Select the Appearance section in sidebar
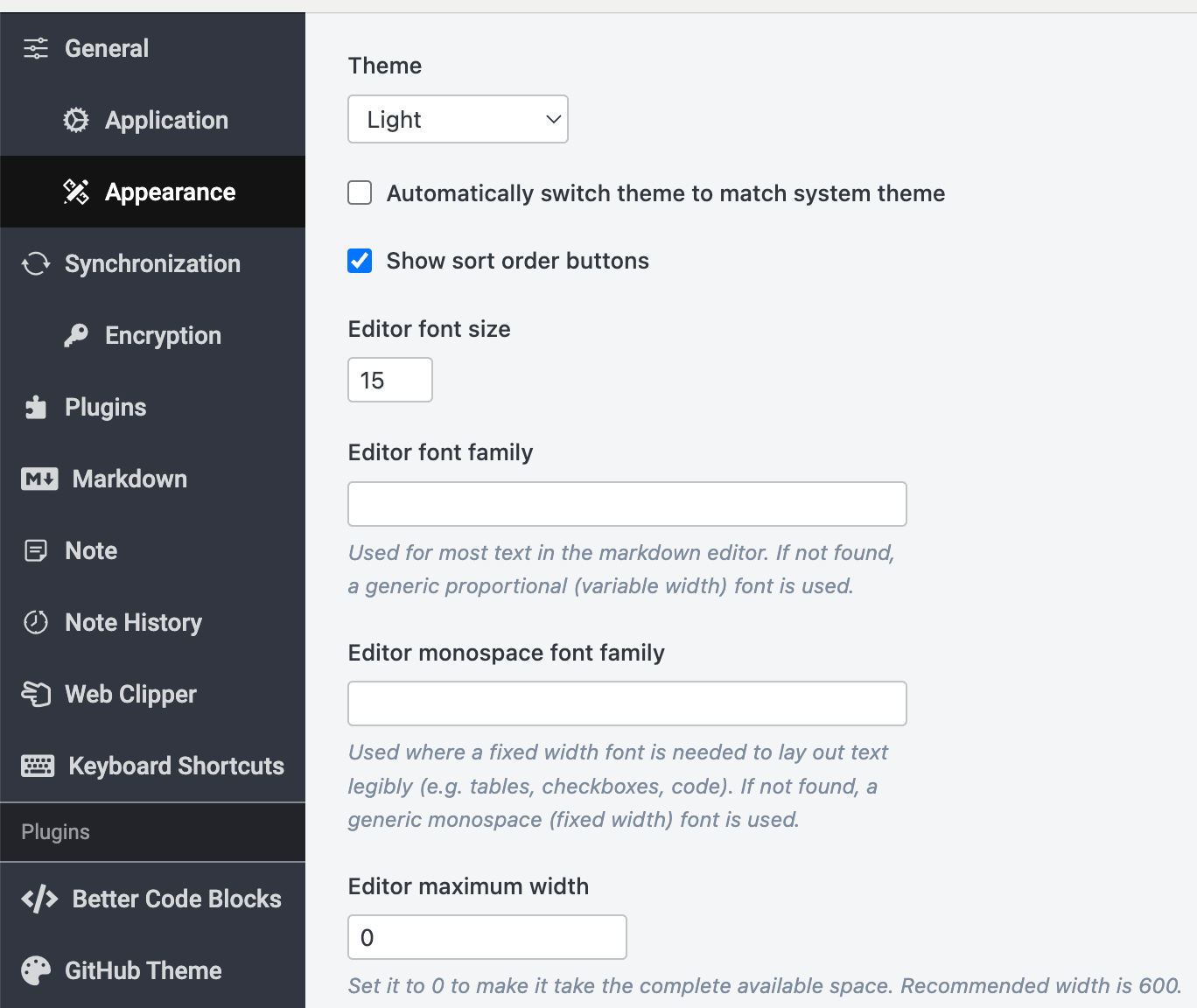Image resolution: width=1197 pixels, height=1008 pixels. 170,192
